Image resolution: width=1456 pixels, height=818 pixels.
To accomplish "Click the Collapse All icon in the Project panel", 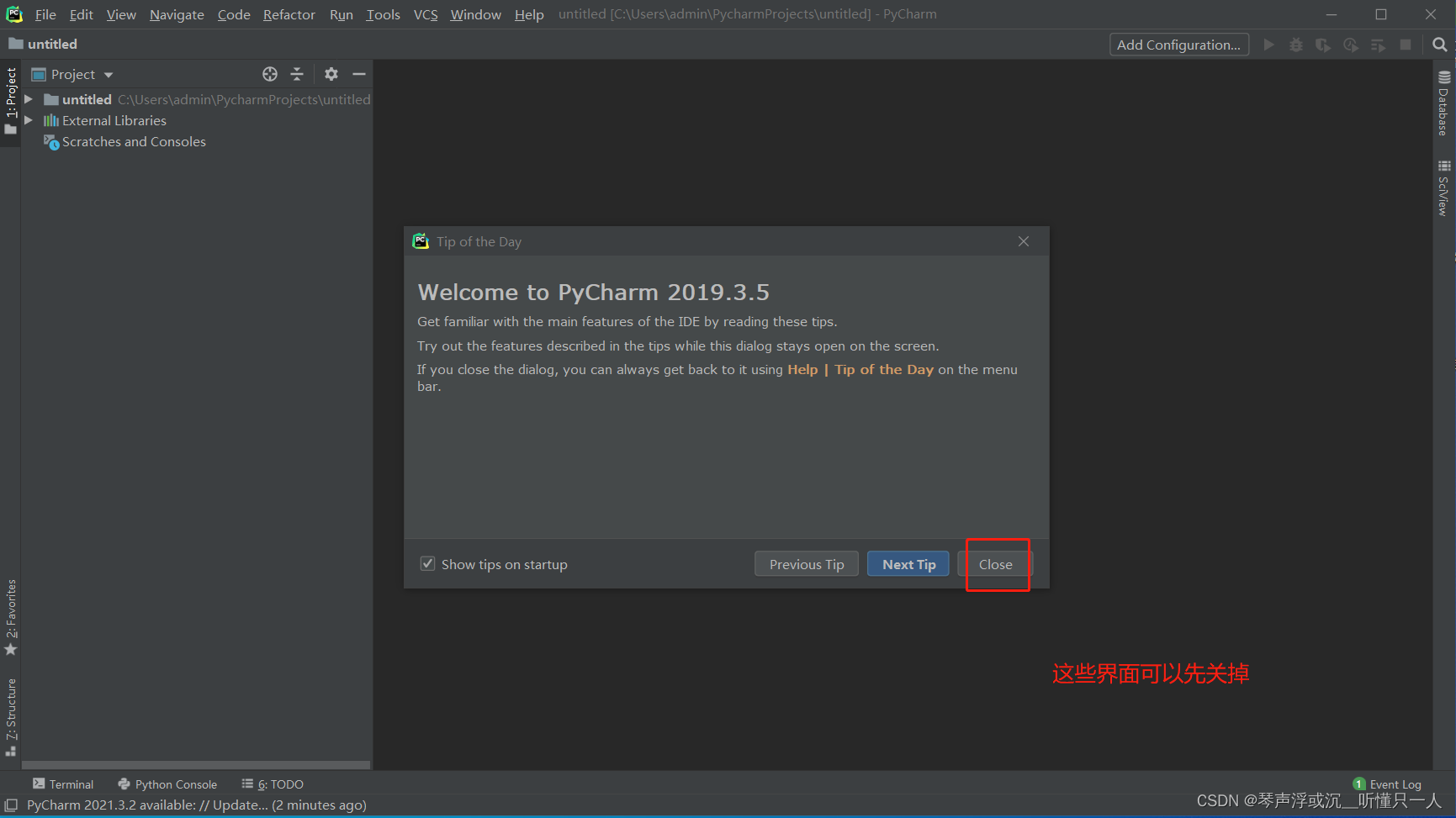I will pyautogui.click(x=297, y=74).
